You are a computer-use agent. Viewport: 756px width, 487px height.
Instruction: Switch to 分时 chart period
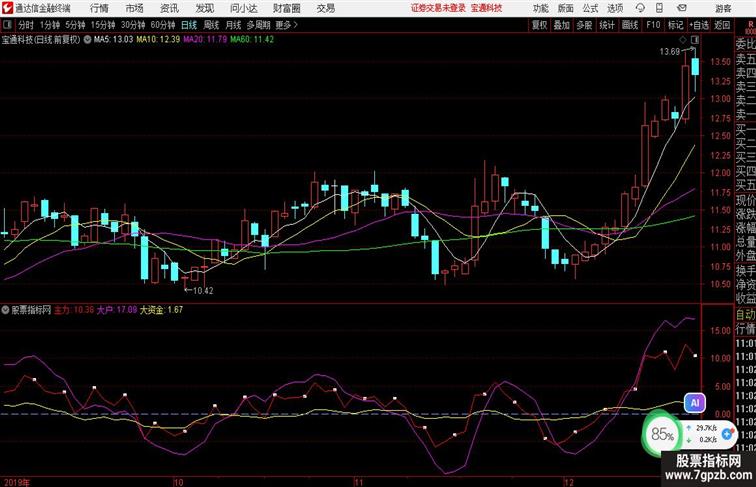tap(26, 25)
